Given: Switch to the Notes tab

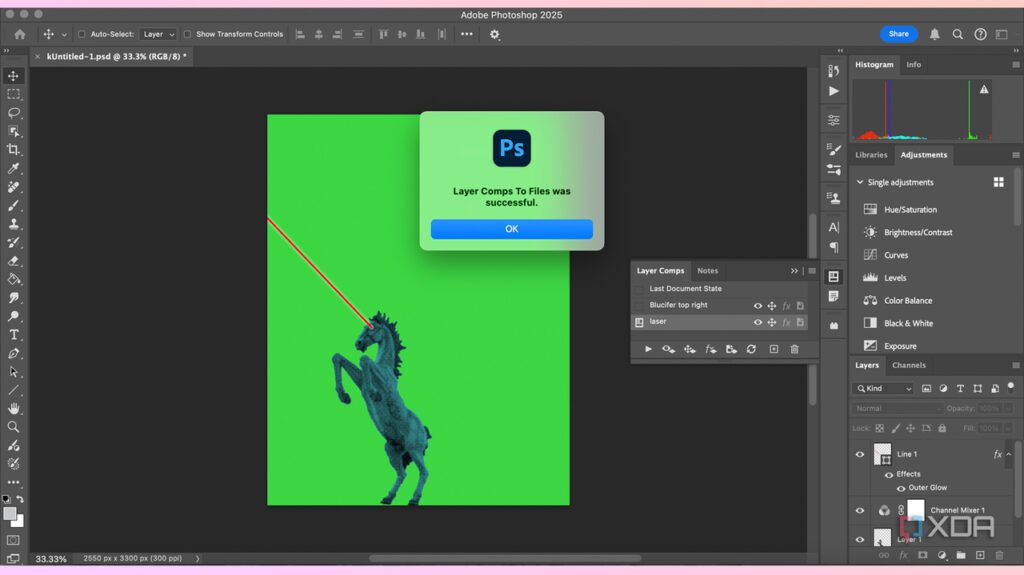Looking at the screenshot, I should [707, 271].
